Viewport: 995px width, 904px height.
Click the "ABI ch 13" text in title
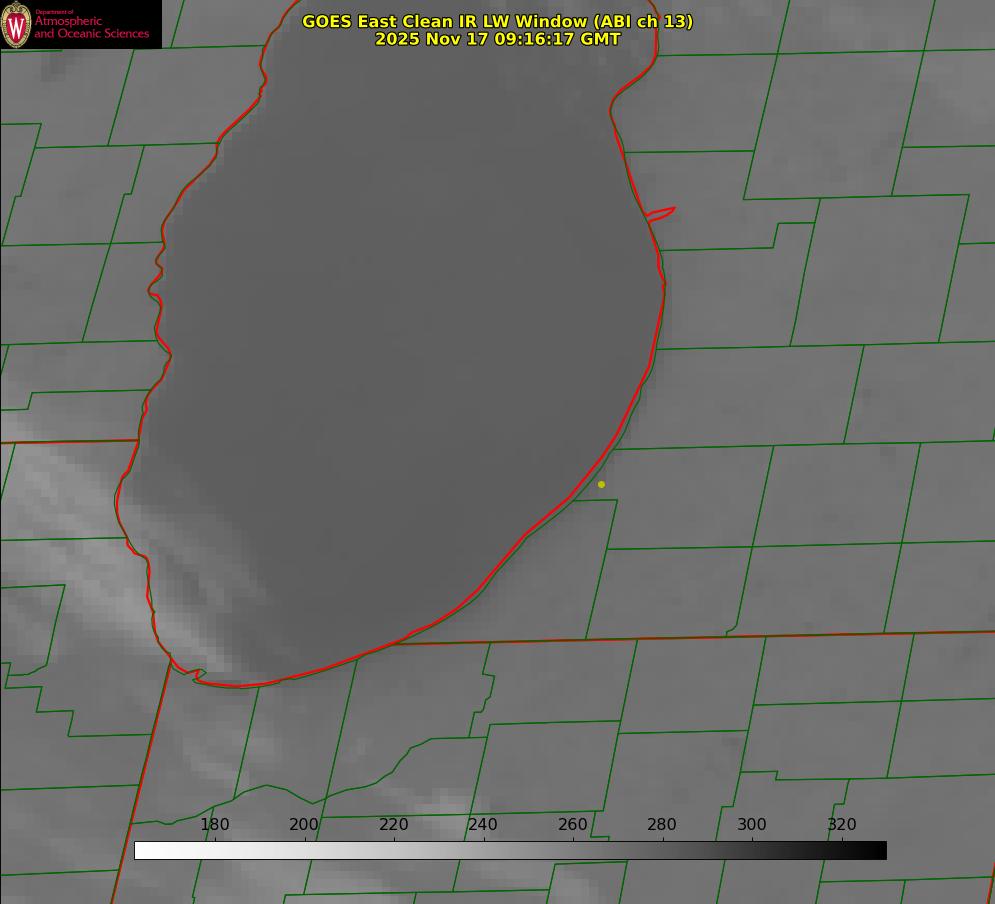point(644,21)
